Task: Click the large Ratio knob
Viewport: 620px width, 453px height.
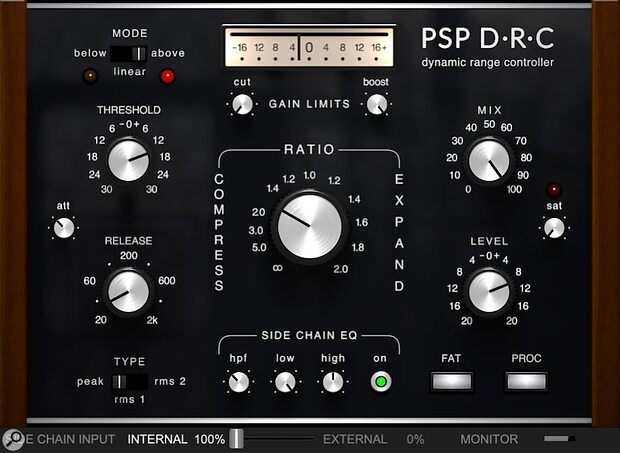Action: (310, 226)
